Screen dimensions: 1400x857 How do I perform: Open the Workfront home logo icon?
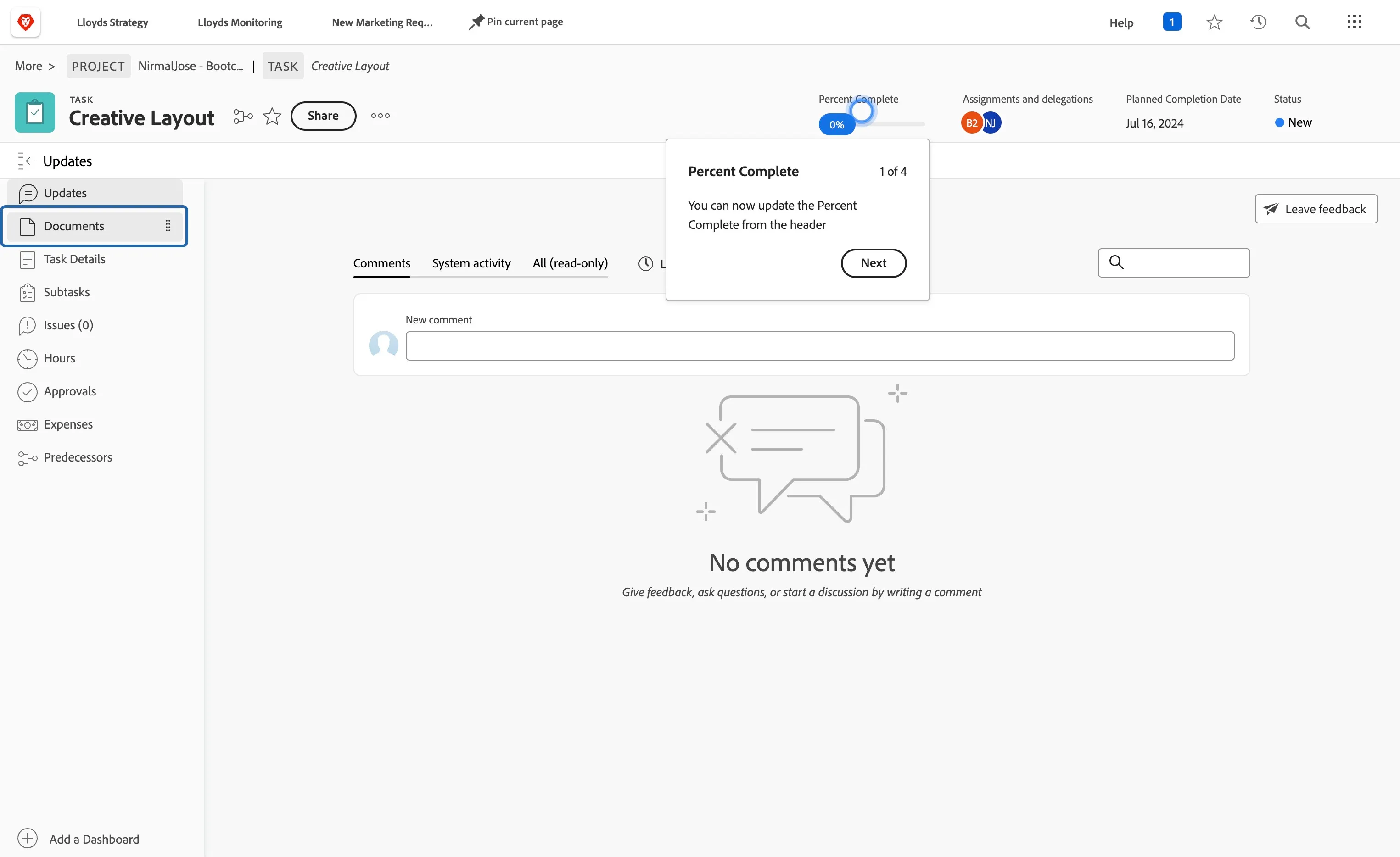point(26,22)
